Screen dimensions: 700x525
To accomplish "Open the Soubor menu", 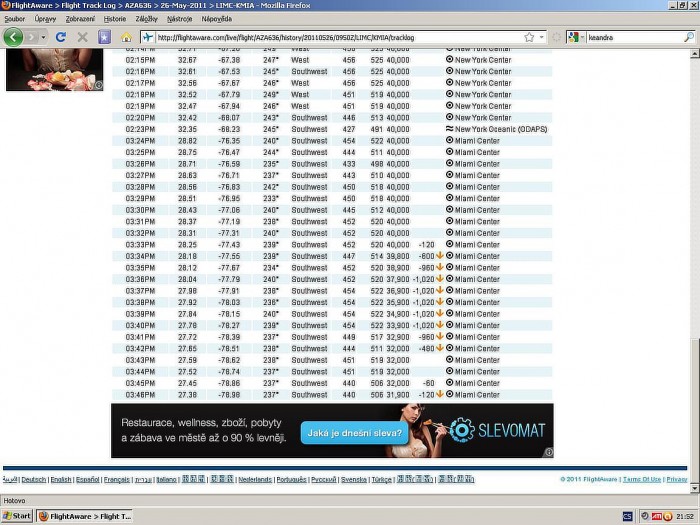I will click(x=15, y=19).
